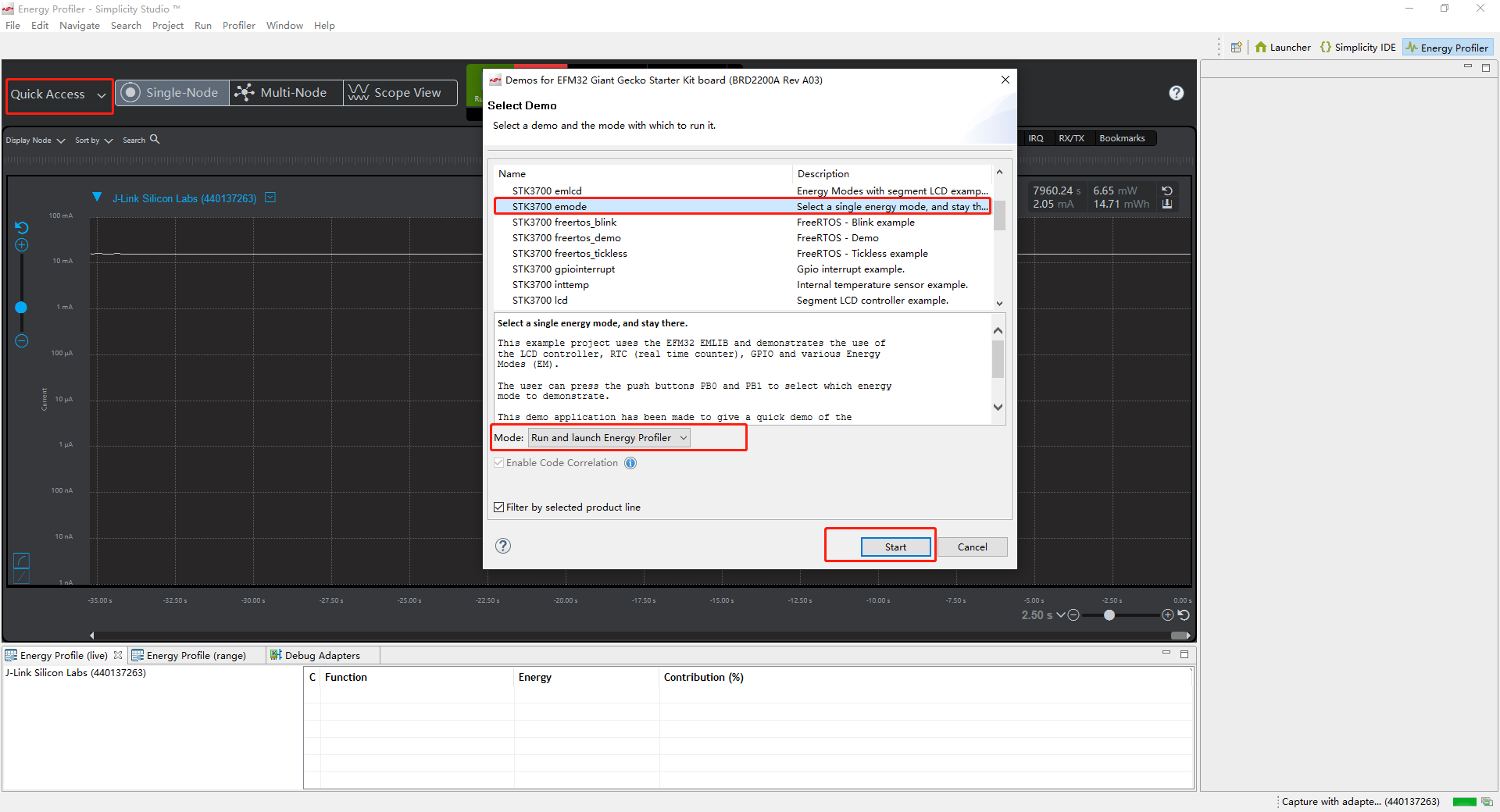Select the STK3700 freertos_blink demo
The width and height of the screenshot is (1500, 812).
pos(742,223)
